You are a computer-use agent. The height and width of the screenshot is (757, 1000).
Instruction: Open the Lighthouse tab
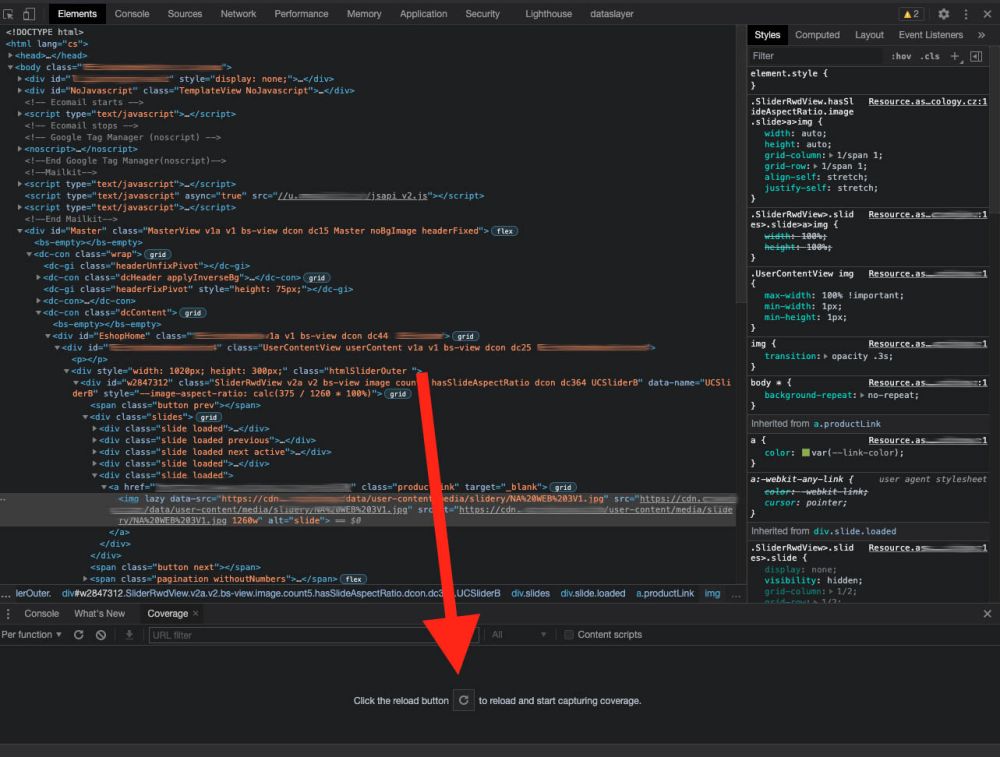(548, 14)
